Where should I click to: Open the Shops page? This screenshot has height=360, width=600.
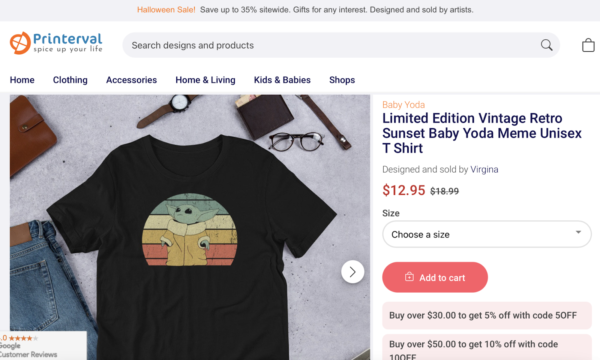click(342, 80)
